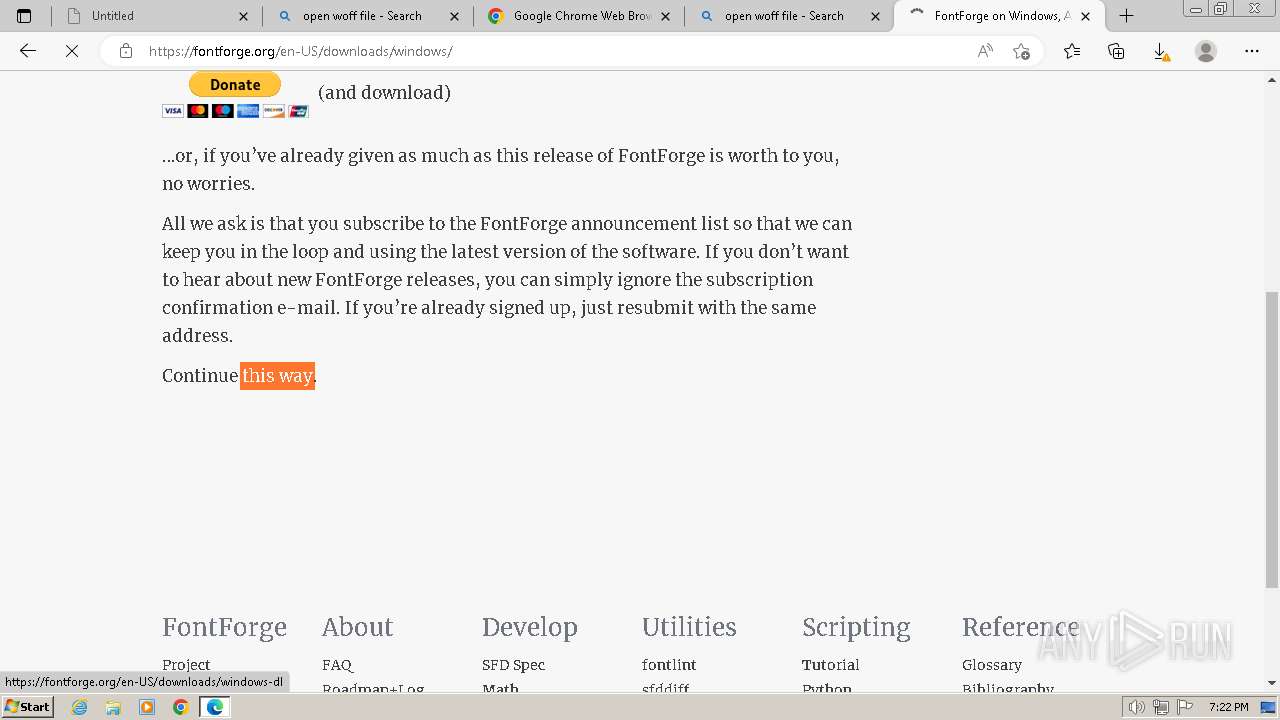Click the 'Utilities' footer heading
This screenshot has height=720, width=1280.
tap(689, 627)
